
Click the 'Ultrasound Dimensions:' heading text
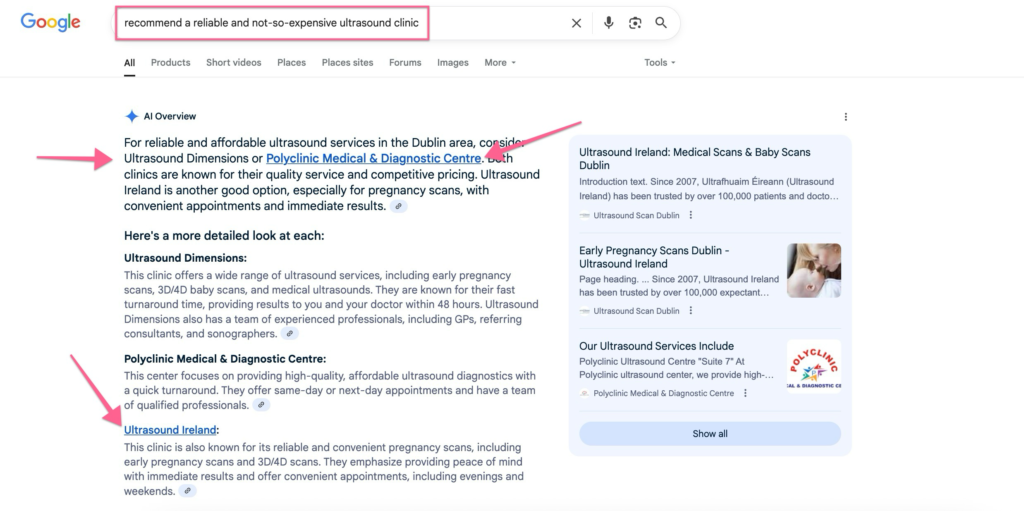click(x=185, y=258)
